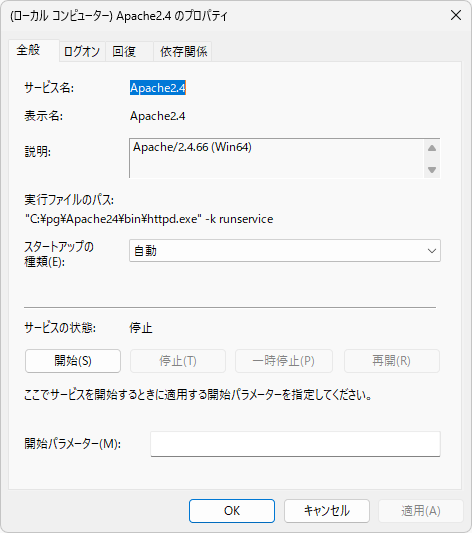Open the ログオン tab

click(x=82, y=52)
